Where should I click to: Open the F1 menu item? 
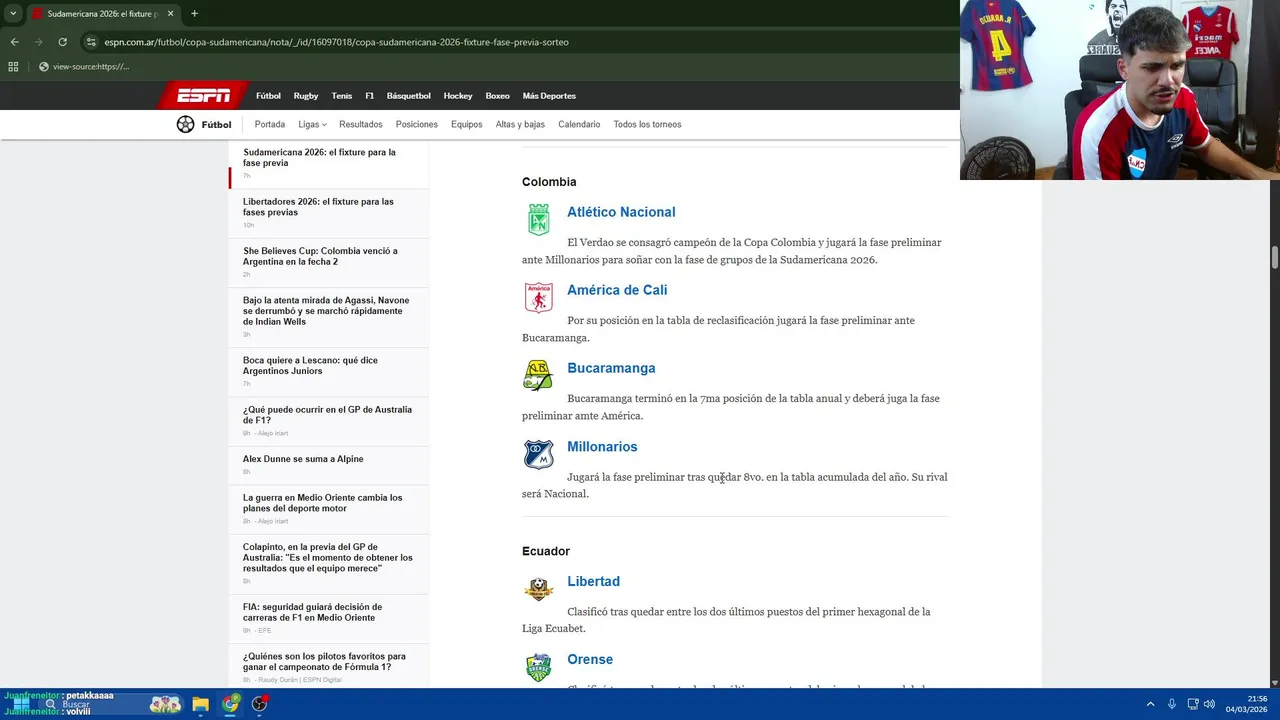tap(369, 96)
